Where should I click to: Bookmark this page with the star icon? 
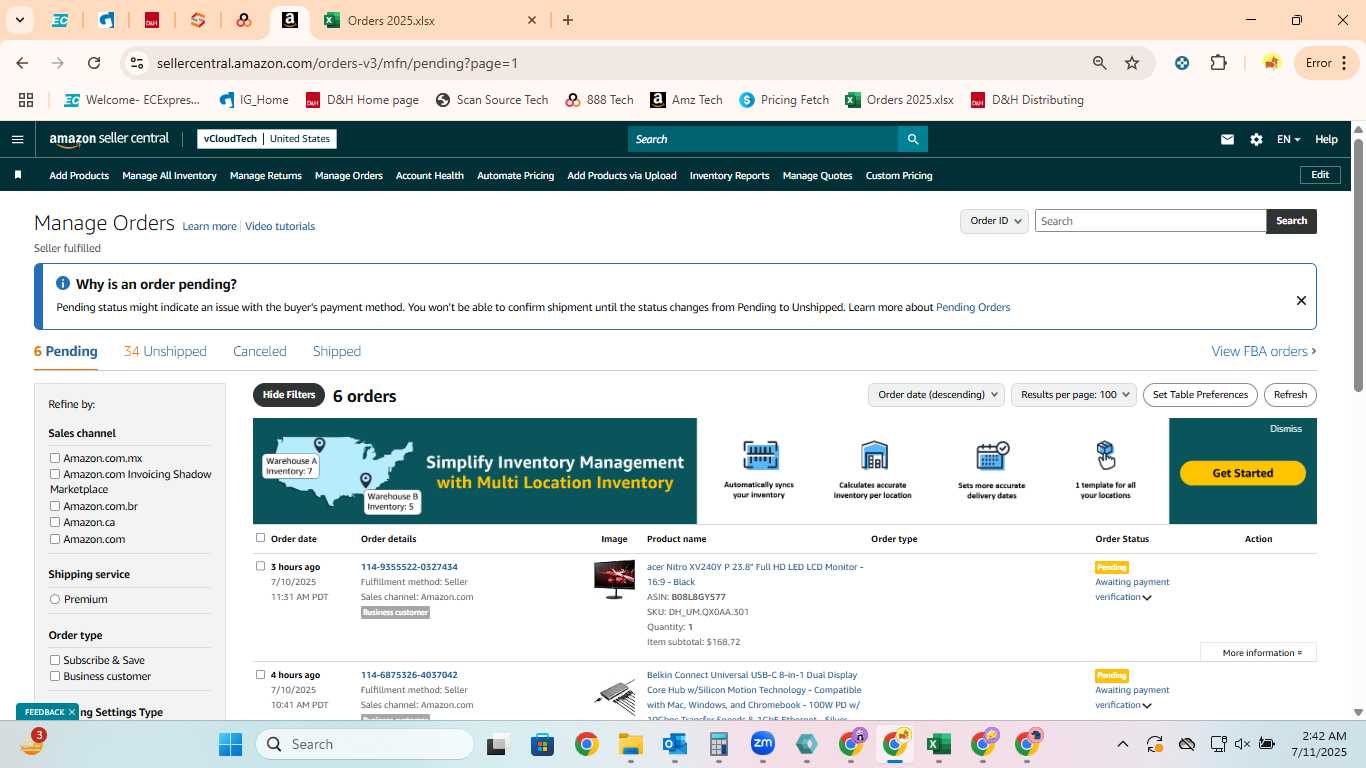[1132, 63]
